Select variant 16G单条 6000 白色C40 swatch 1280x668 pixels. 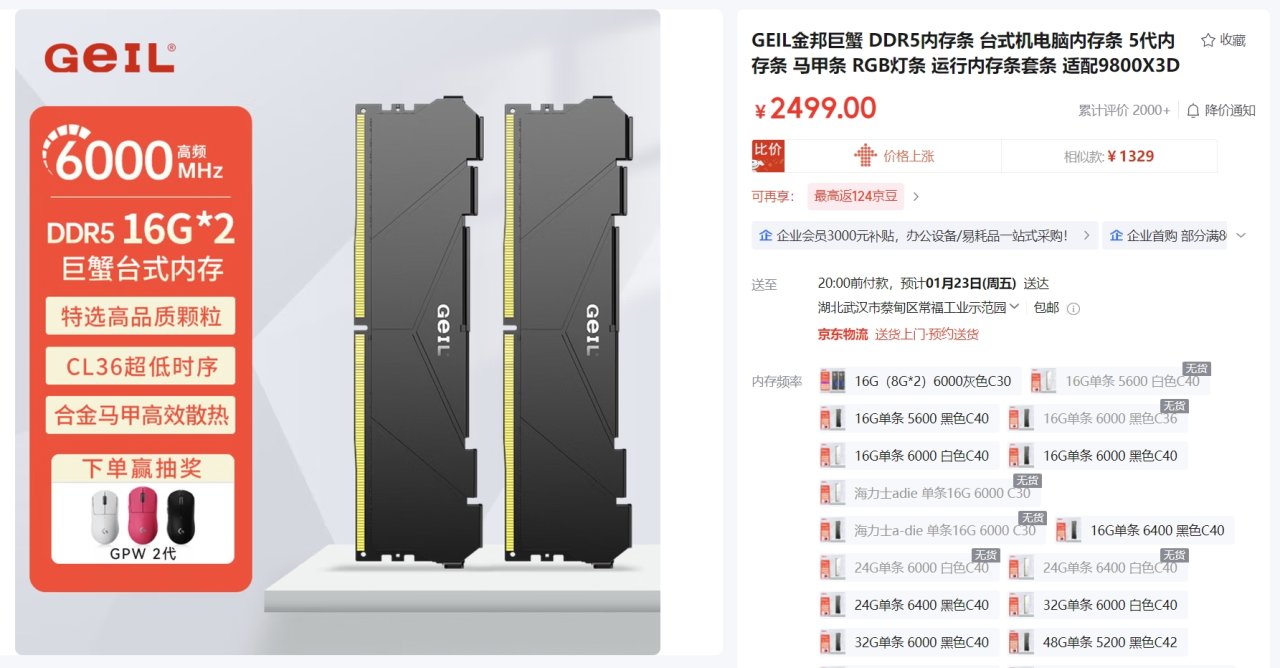click(908, 455)
